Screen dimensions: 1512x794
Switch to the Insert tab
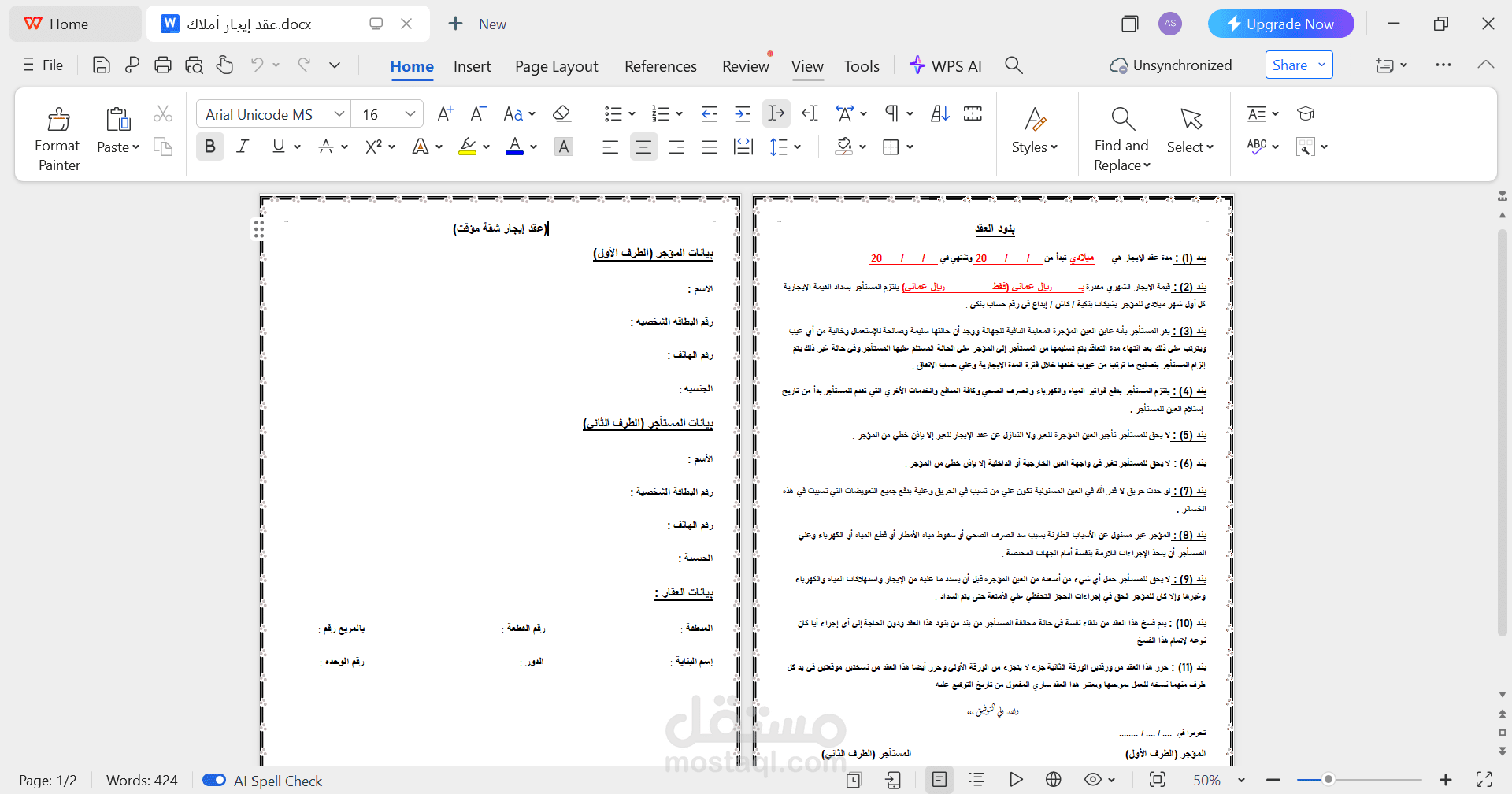point(472,66)
